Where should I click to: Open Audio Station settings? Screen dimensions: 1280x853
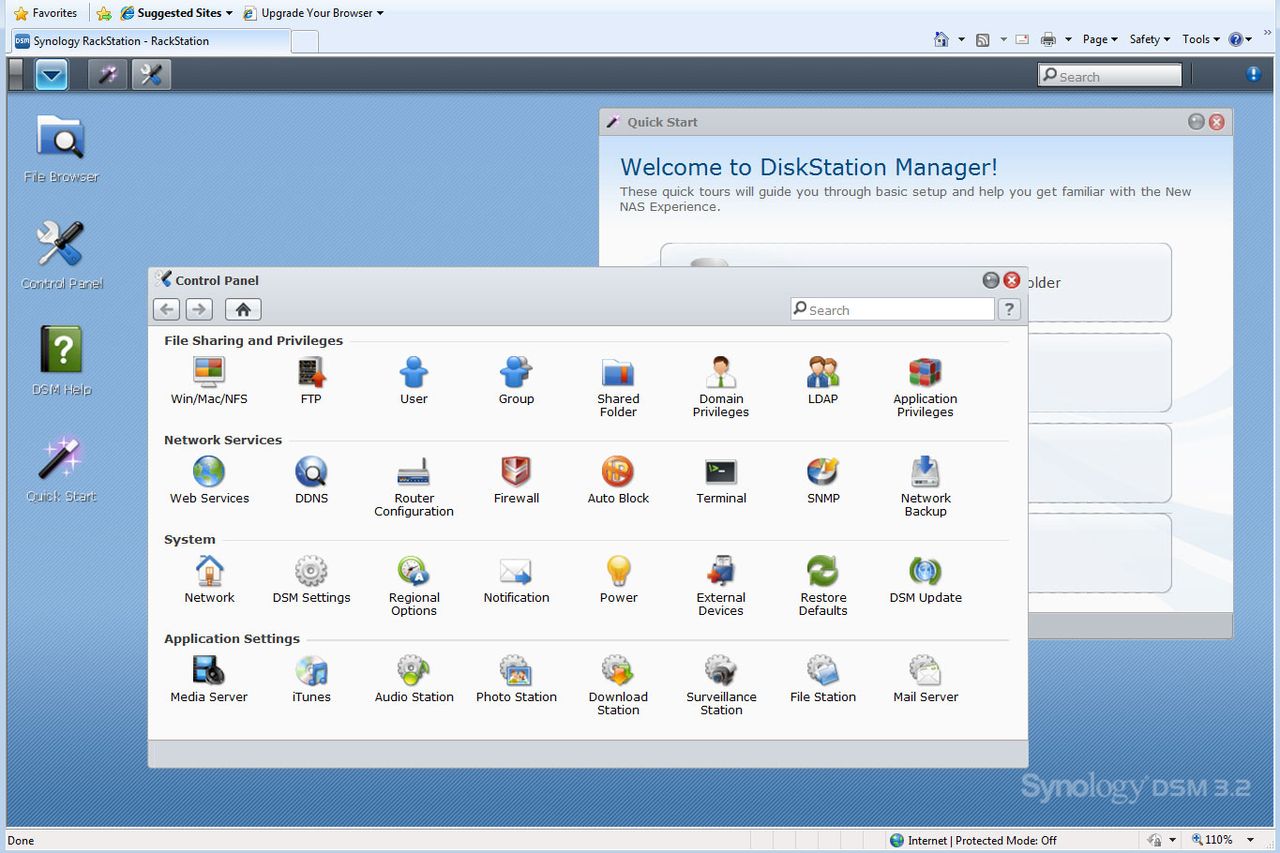pos(414,678)
